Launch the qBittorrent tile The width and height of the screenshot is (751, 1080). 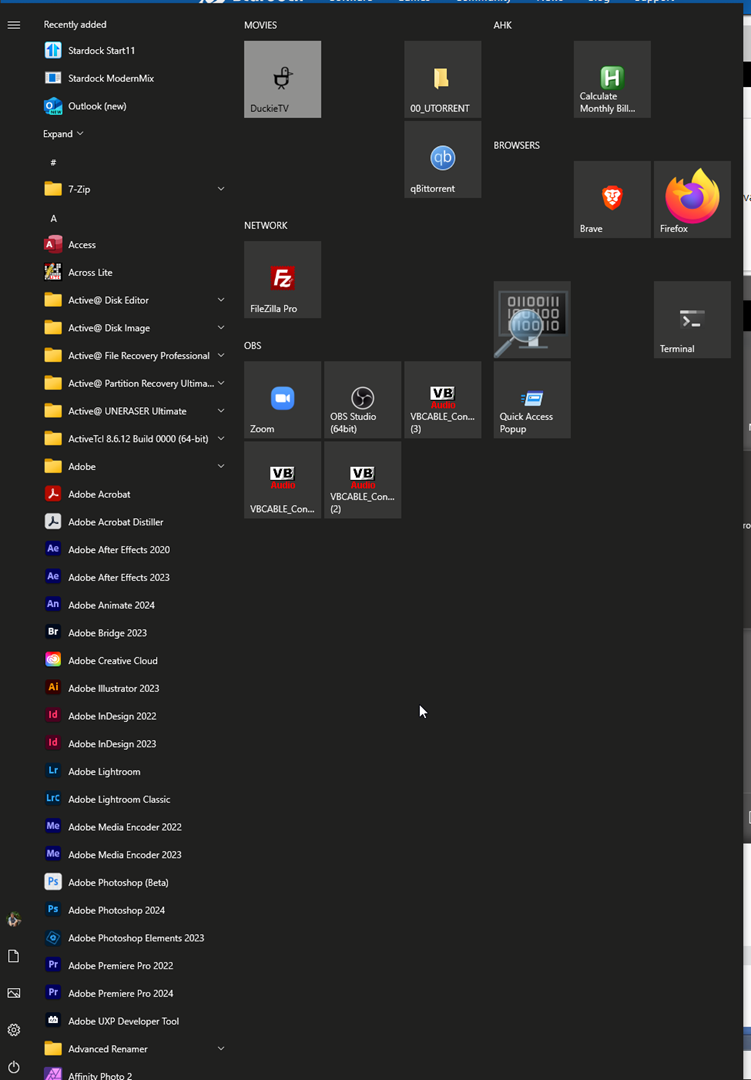coord(442,159)
